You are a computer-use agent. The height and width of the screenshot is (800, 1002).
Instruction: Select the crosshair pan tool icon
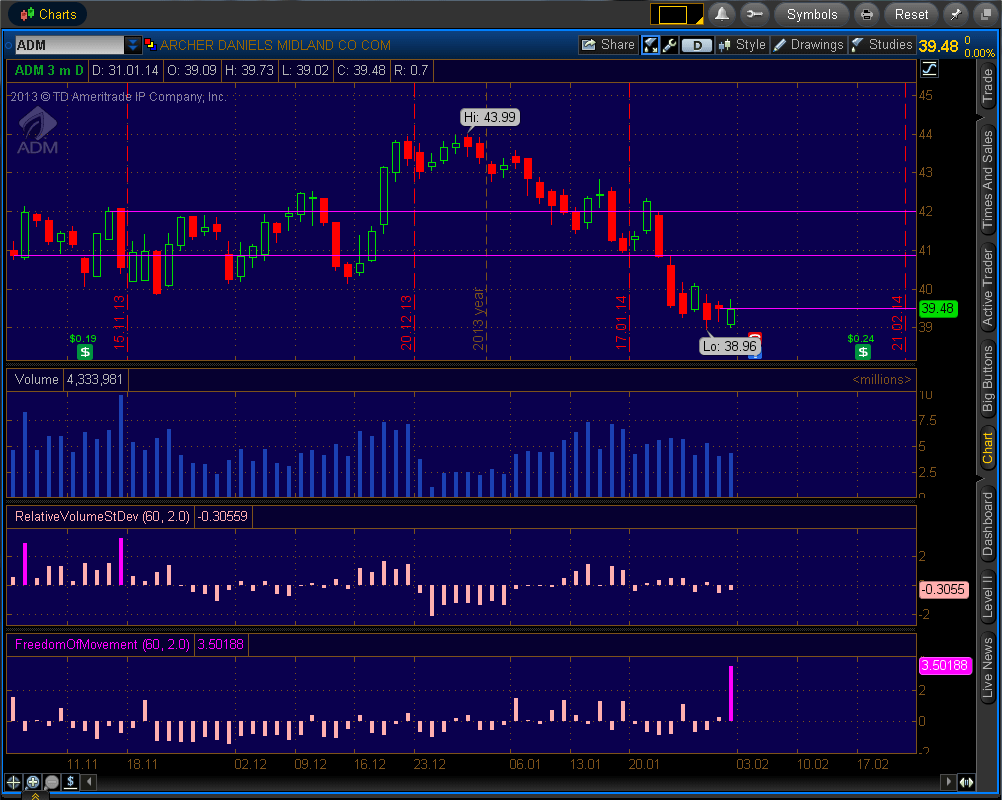[13, 782]
